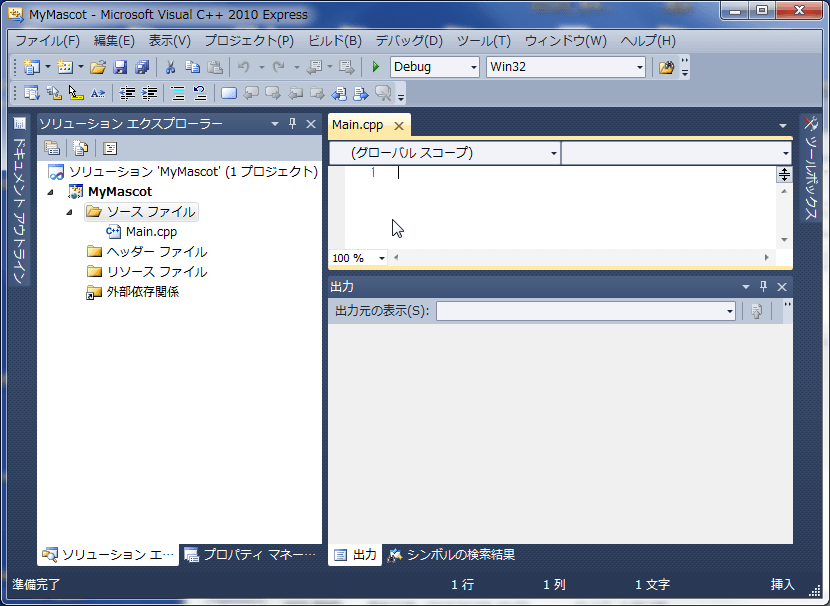Image resolution: width=830 pixels, height=606 pixels.
Task: Click the Parameter Info icon
Action: tap(53, 94)
